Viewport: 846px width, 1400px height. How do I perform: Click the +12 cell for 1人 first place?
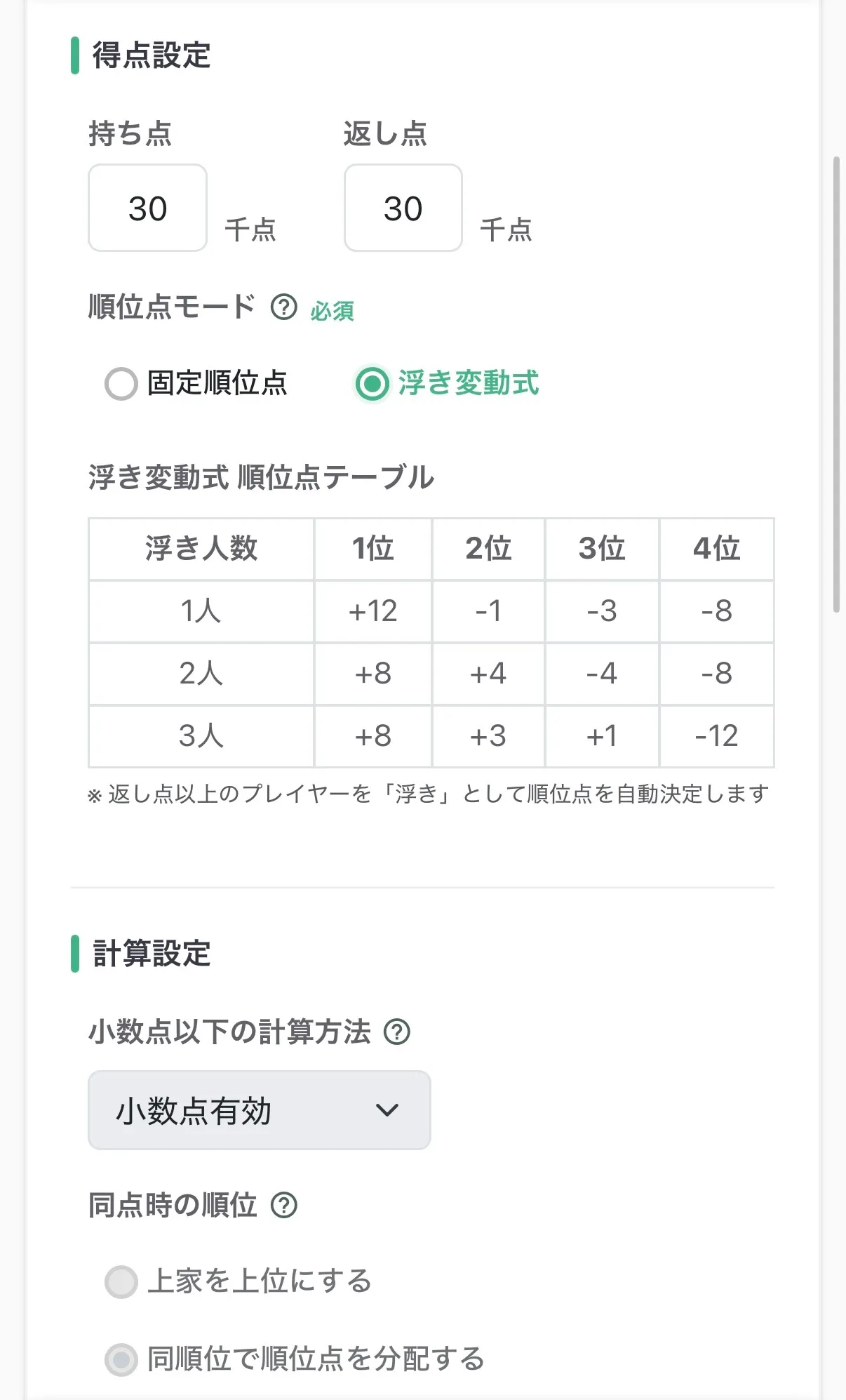(x=372, y=611)
